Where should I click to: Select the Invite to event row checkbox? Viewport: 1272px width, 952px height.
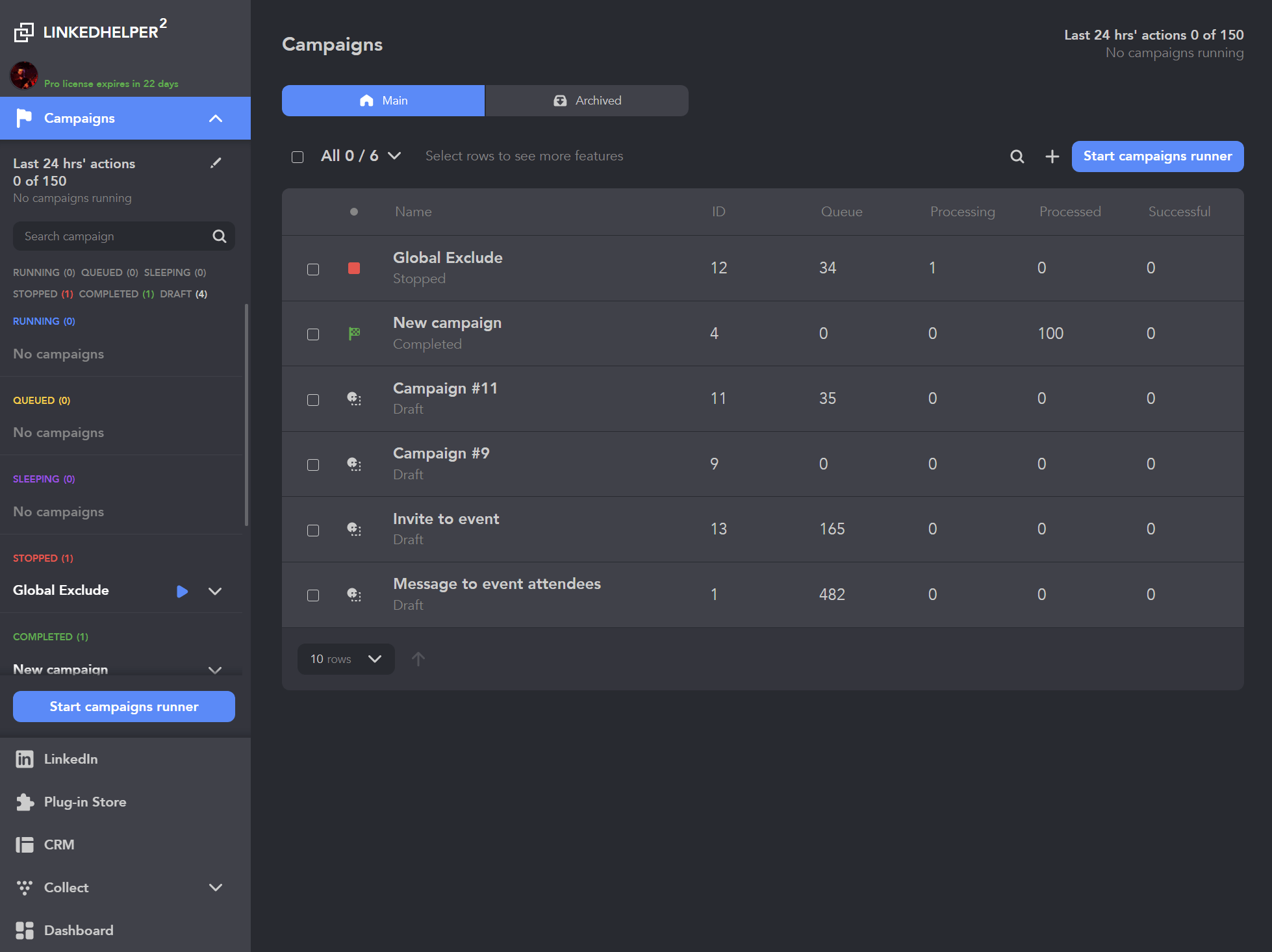click(313, 530)
